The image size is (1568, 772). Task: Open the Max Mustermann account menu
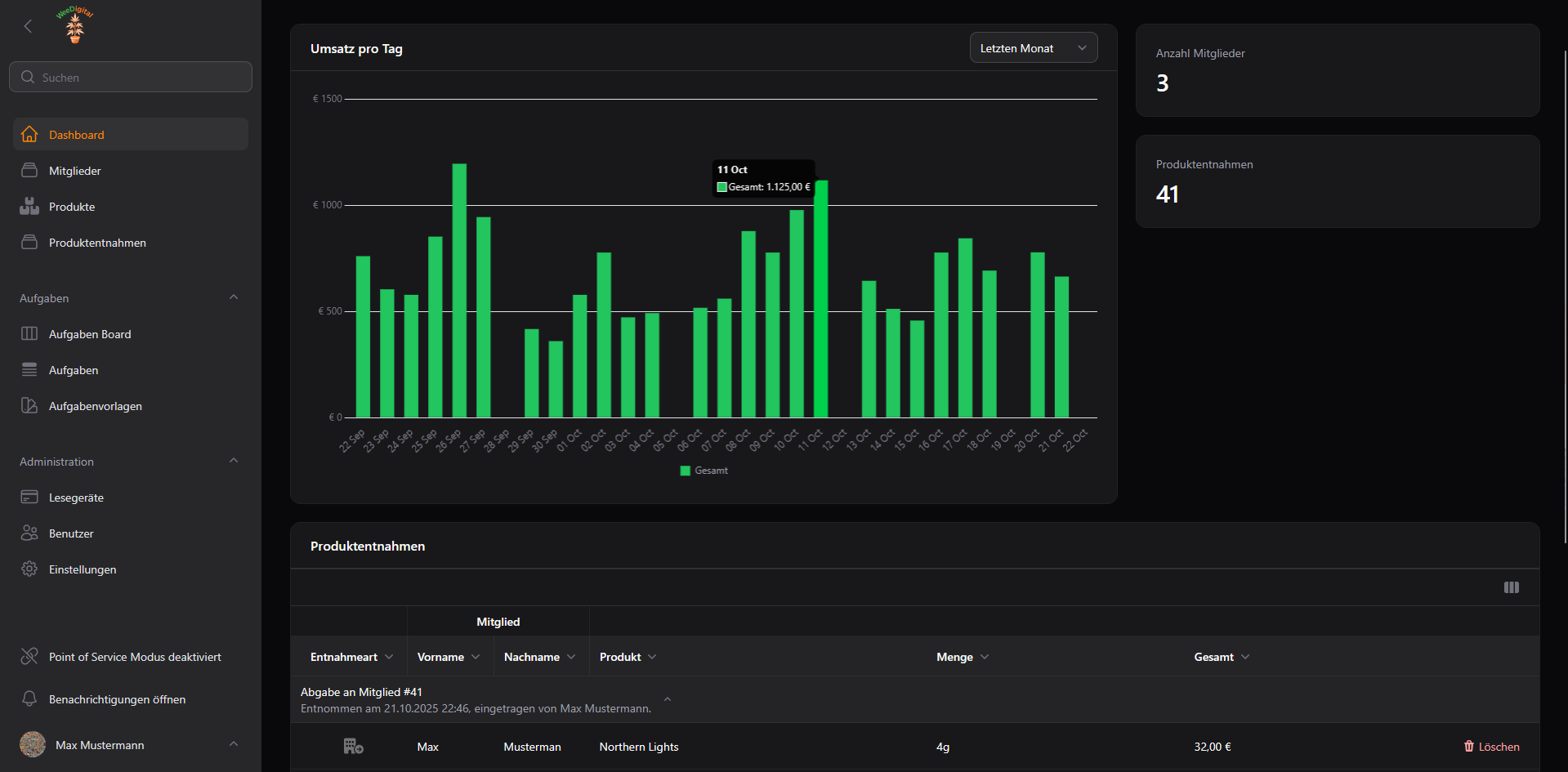coord(100,744)
